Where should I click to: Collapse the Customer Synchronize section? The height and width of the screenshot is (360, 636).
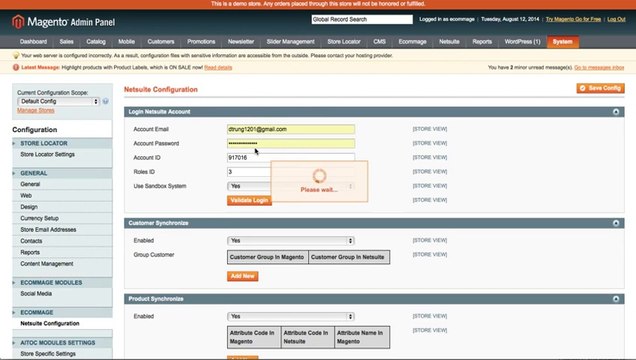click(616, 223)
